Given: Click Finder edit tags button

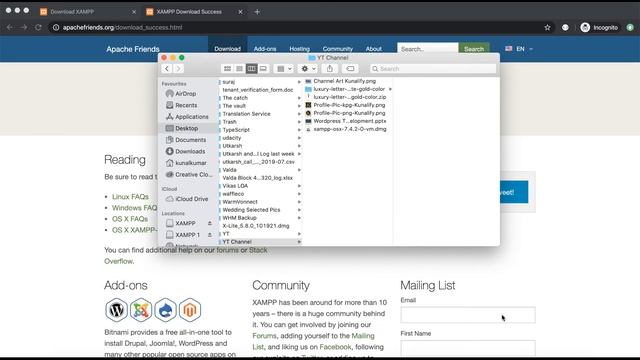Looking at the screenshot, I should [x=350, y=69].
